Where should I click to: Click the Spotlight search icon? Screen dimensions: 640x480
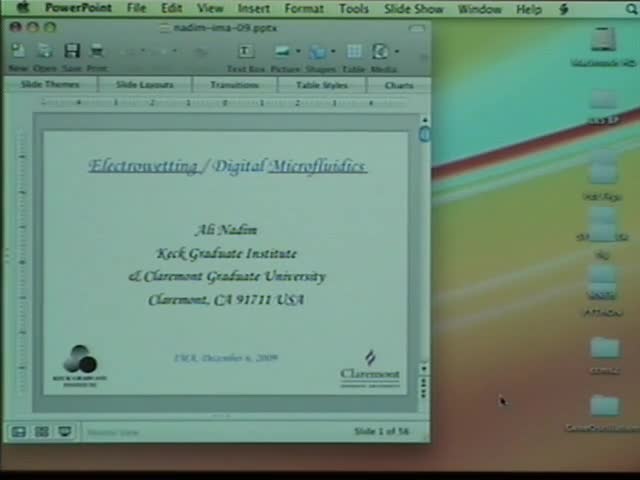click(x=631, y=9)
